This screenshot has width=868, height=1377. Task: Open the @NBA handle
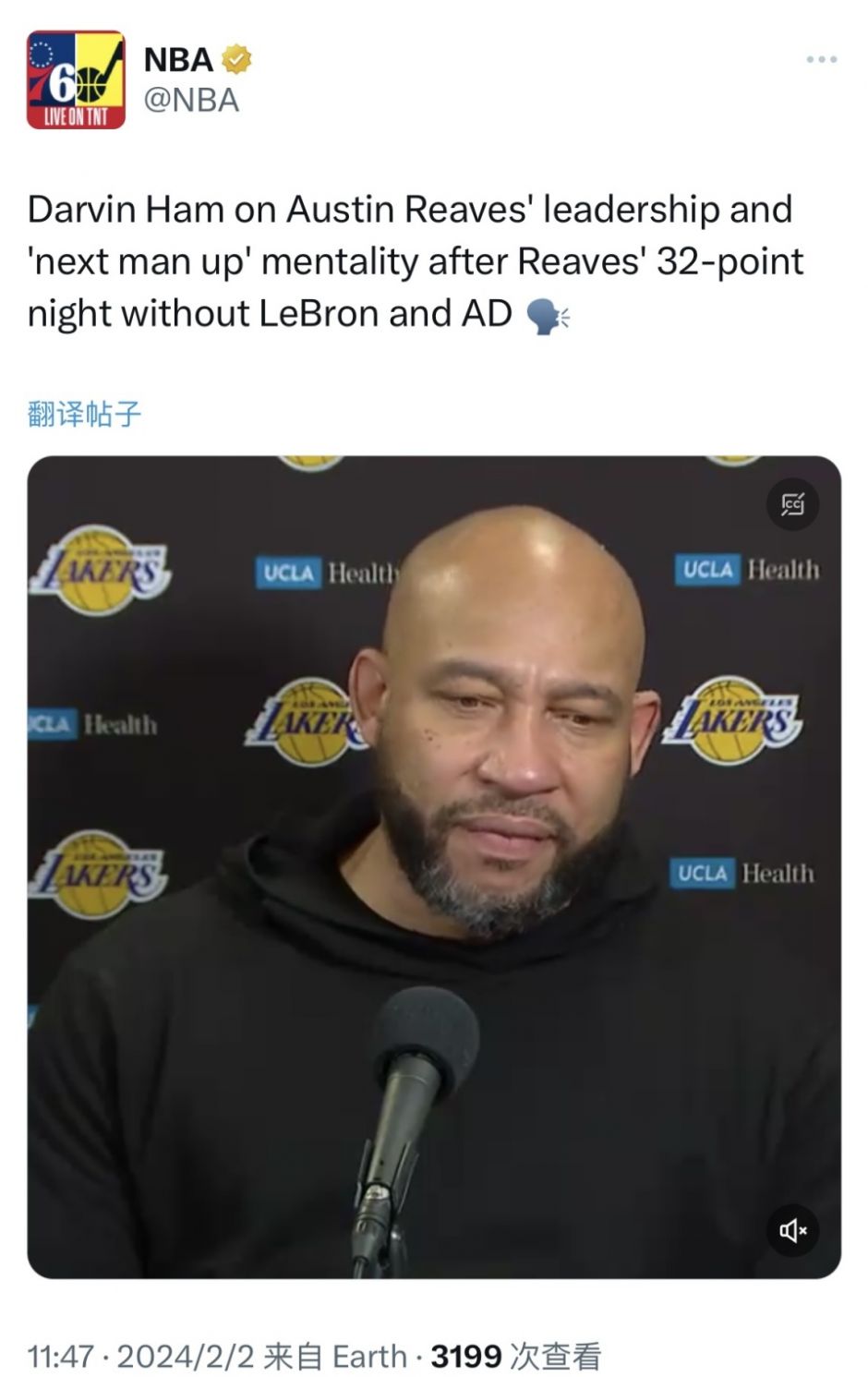(191, 100)
